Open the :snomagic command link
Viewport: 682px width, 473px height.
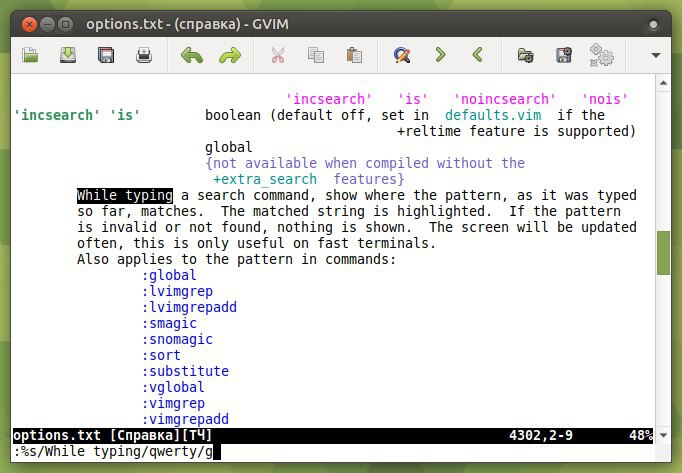pos(177,339)
